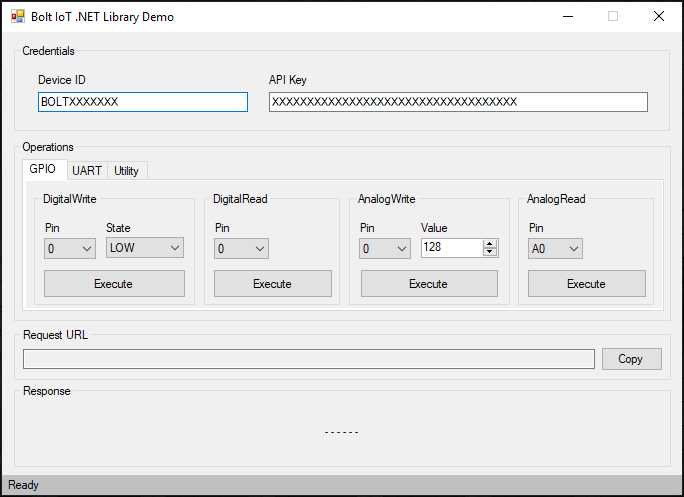The width and height of the screenshot is (684, 497).
Task: Open DigitalWrite State dropdown showing LOW
Action: [145, 247]
